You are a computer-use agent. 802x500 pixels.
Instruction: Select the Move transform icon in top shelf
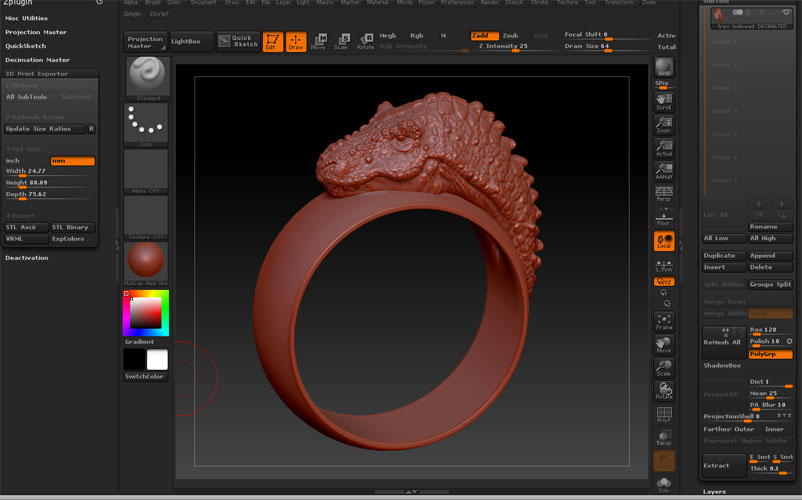(x=319, y=41)
